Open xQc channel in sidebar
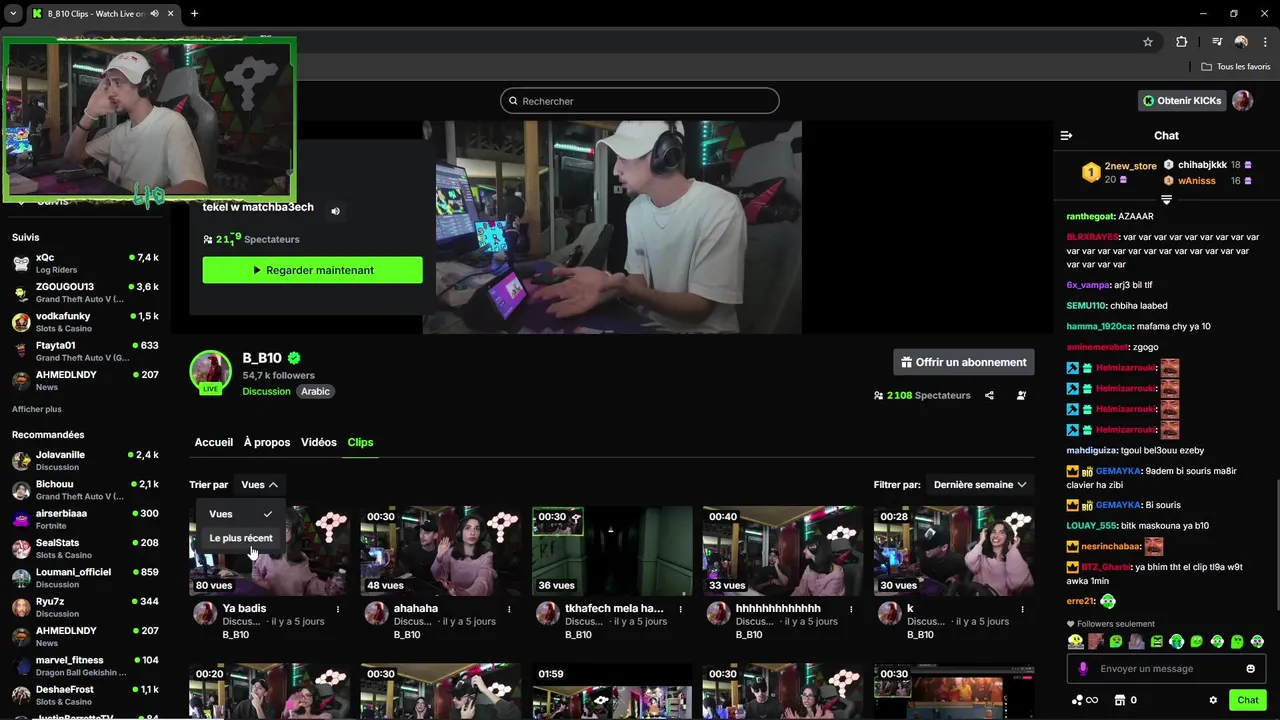Viewport: 1280px width, 720px height. point(85,264)
